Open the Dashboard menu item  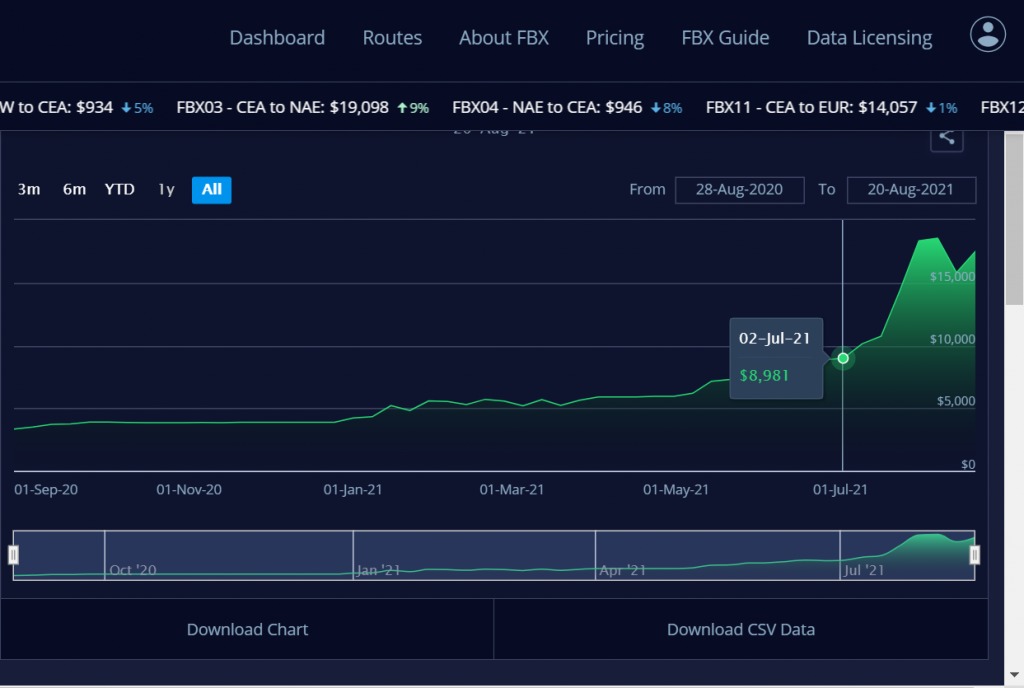coord(277,38)
